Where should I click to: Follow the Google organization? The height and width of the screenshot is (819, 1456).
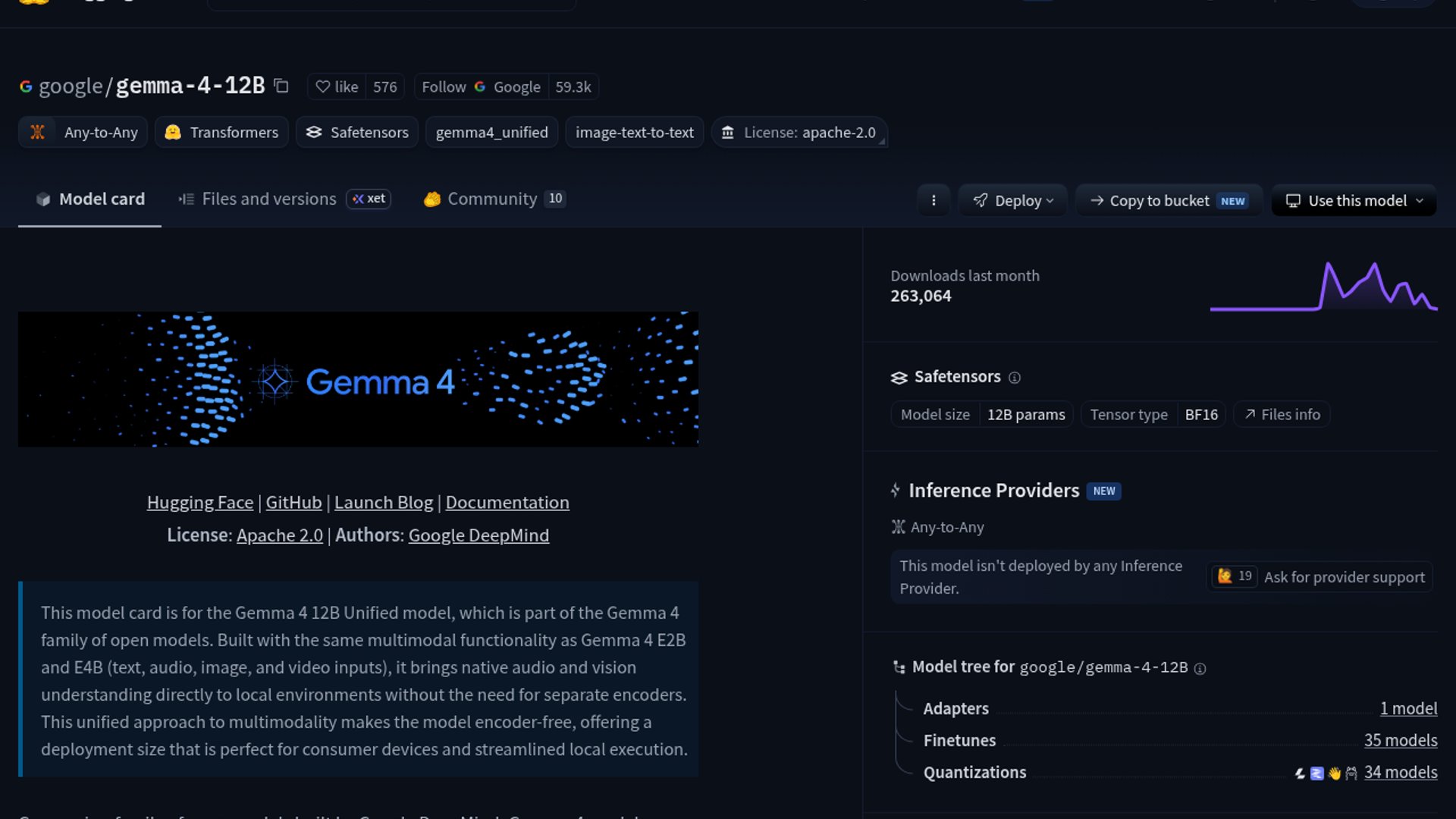click(x=481, y=87)
